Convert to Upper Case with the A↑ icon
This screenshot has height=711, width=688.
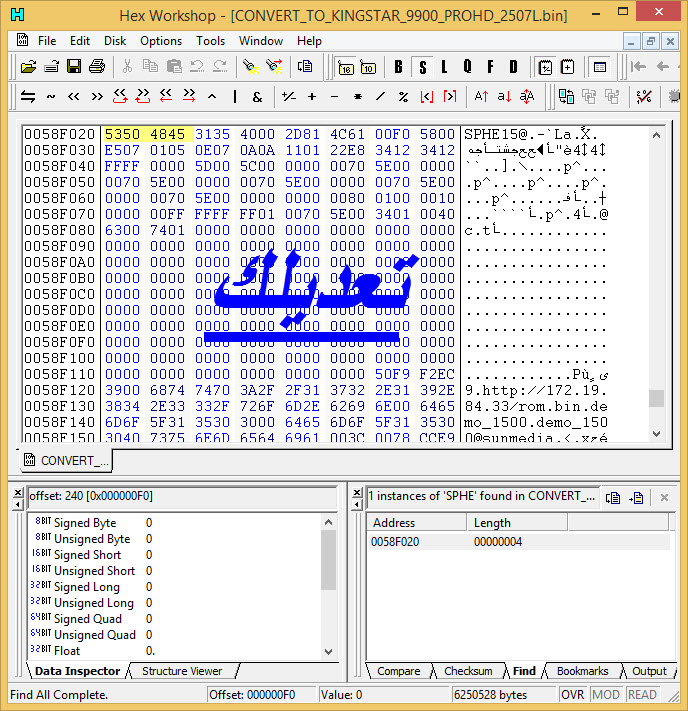481,97
